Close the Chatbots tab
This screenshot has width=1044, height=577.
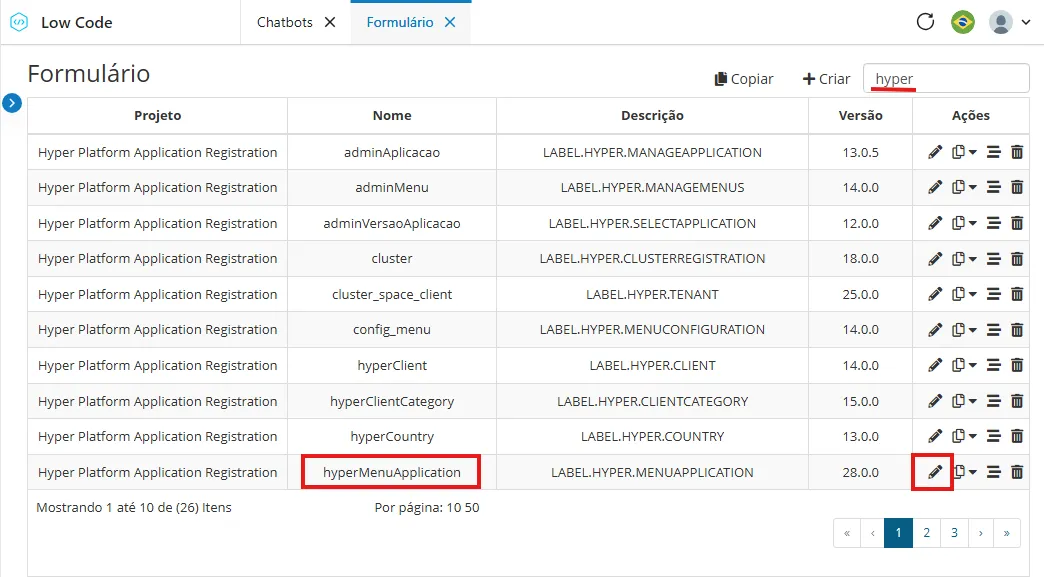click(330, 22)
